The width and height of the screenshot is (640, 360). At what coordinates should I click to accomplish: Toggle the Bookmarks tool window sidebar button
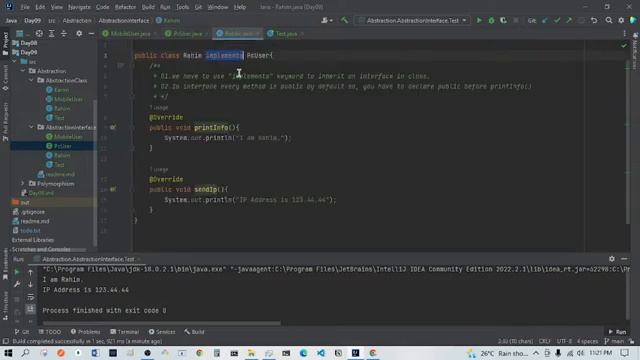point(5,265)
